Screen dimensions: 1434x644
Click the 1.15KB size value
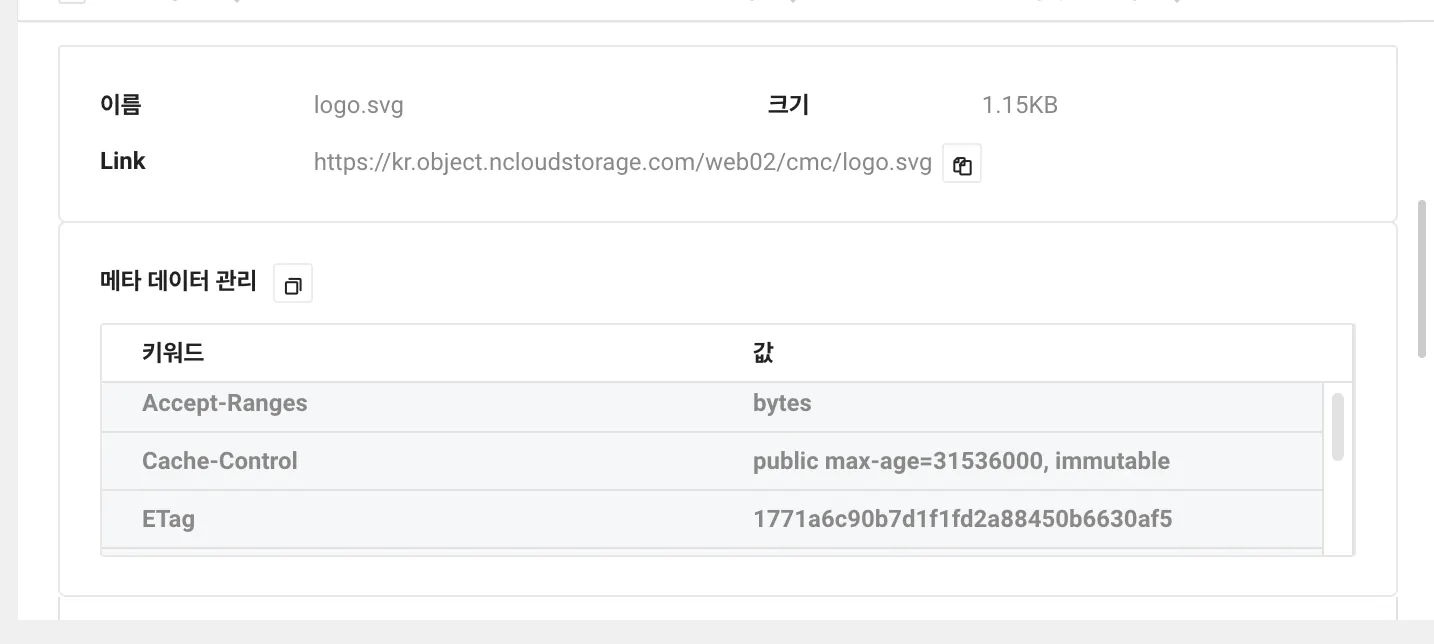tap(1020, 105)
